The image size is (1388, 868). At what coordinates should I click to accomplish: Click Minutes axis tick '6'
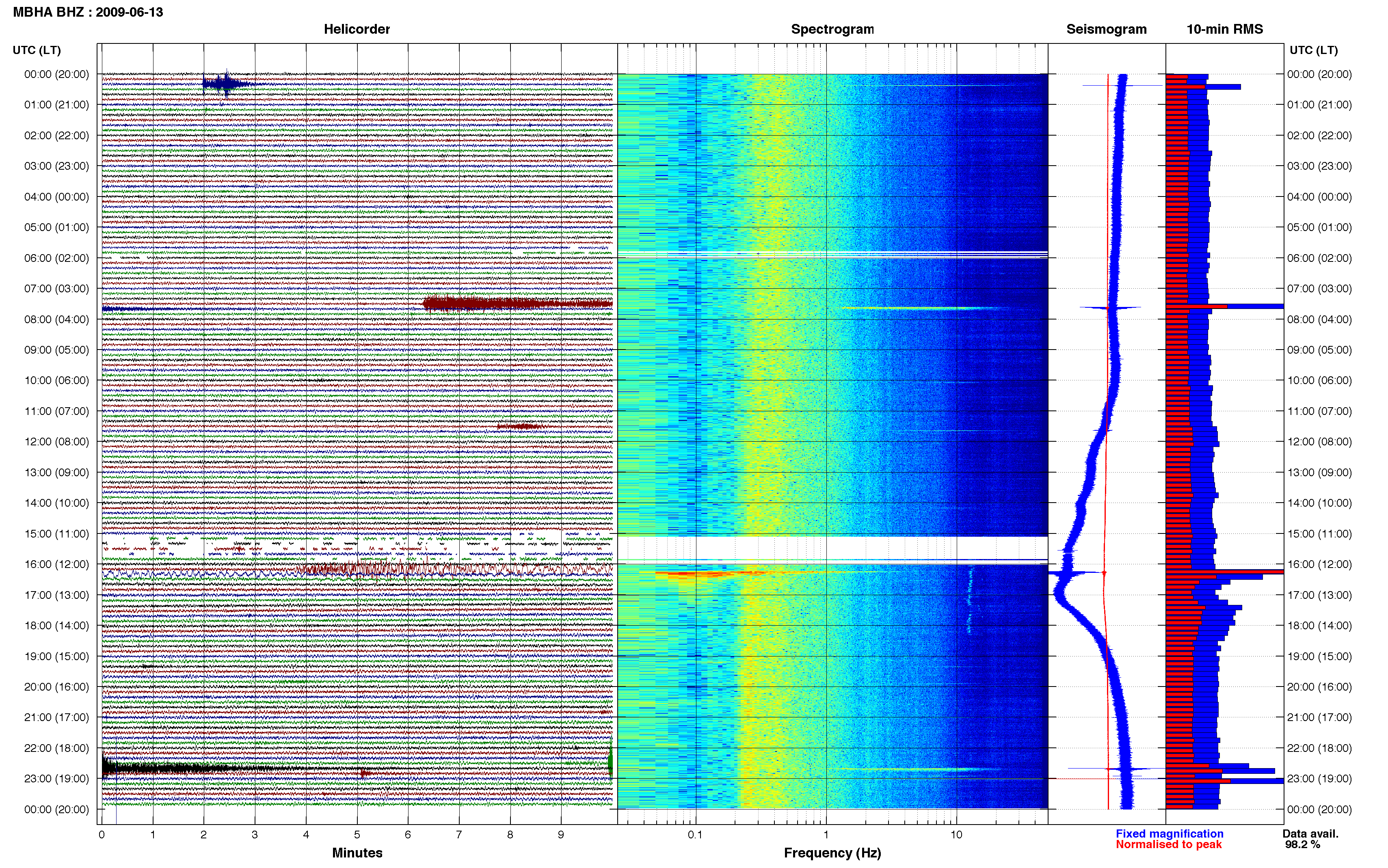tap(408, 835)
